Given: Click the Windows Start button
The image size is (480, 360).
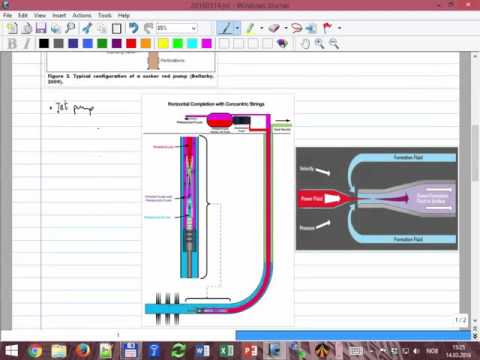Looking at the screenshot, I should coord(11,351).
